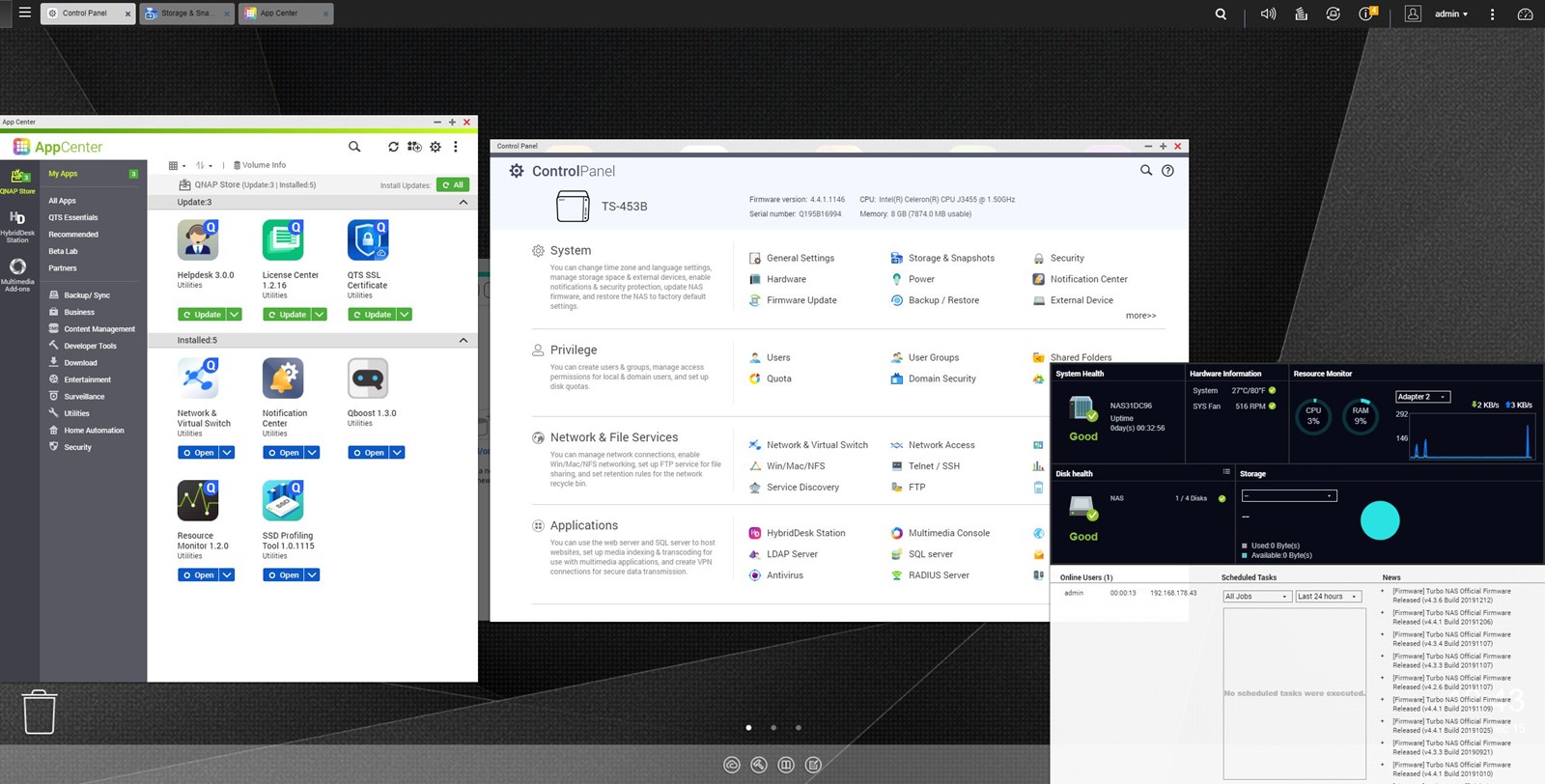The width and height of the screenshot is (1545, 784).
Task: Open the Last 24 hours dropdown
Action: (x=1328, y=597)
